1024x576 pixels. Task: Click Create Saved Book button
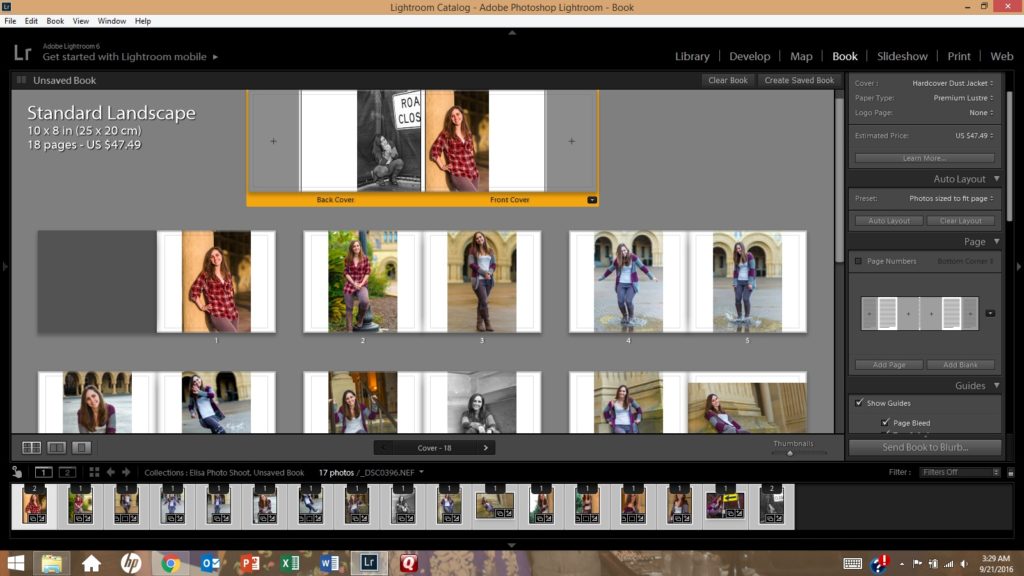point(799,80)
